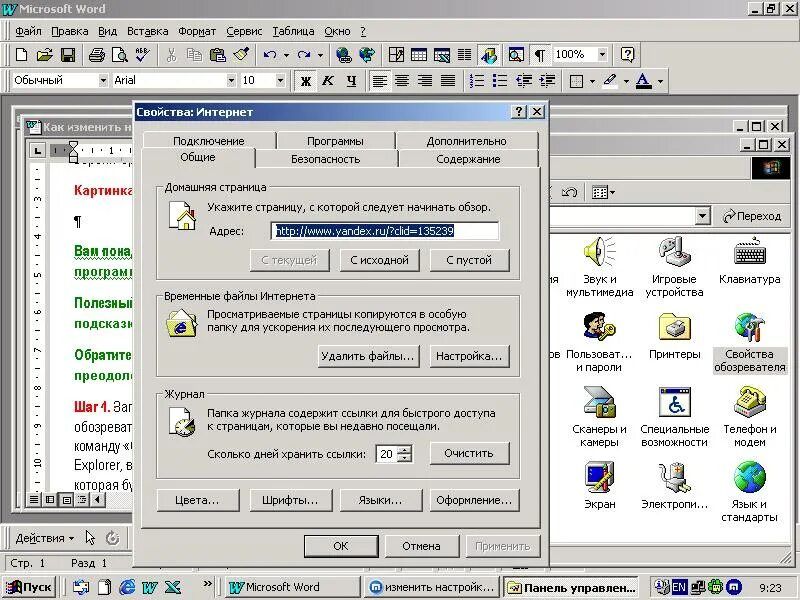The image size is (800, 600).
Task: Toggle underline Ч formatting
Action: [351, 81]
